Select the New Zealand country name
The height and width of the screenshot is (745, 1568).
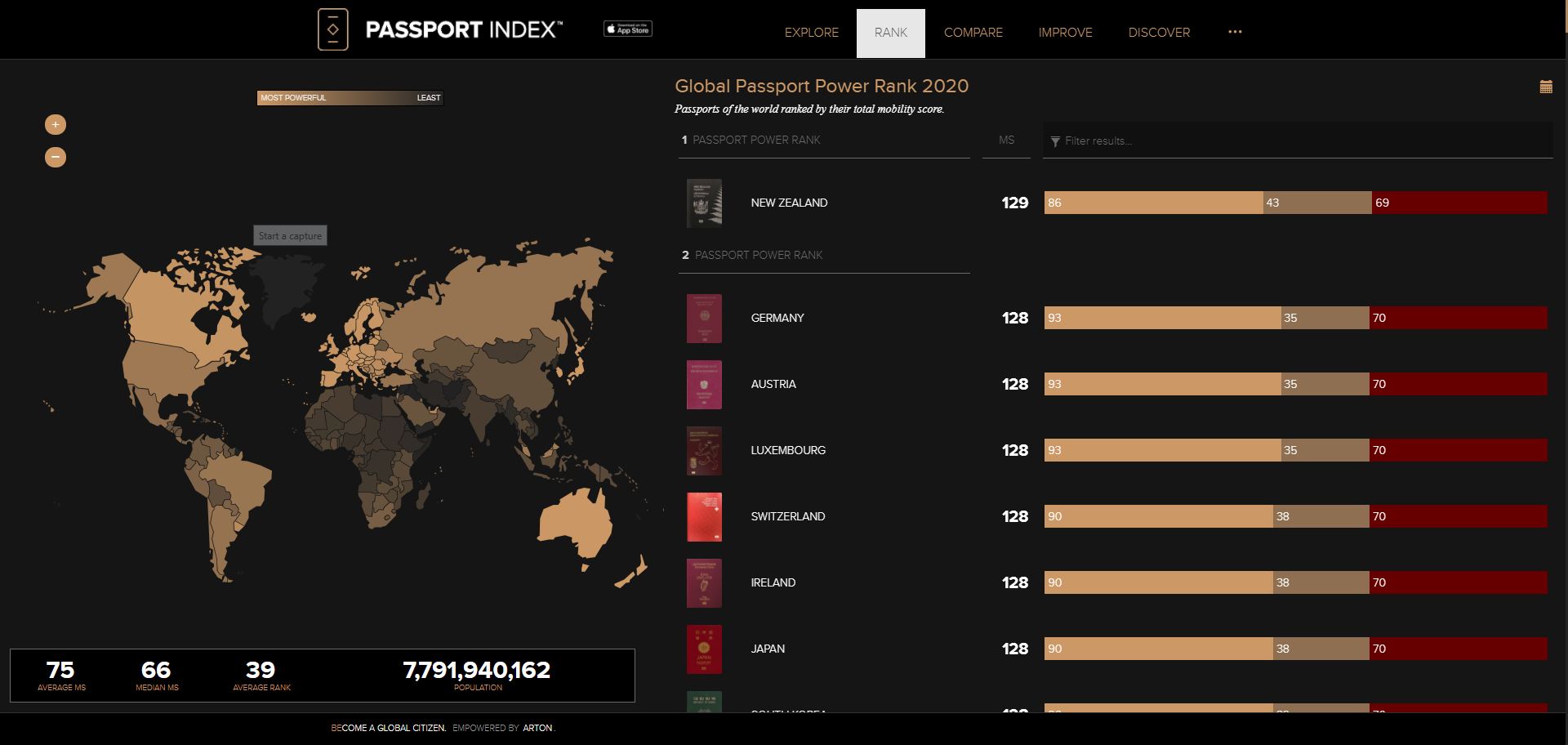pyautogui.click(x=789, y=203)
